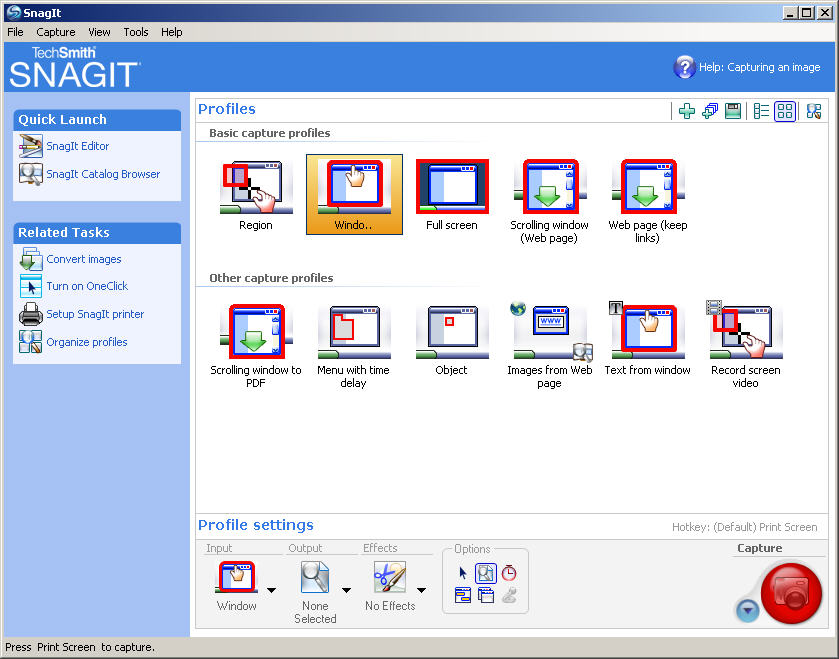This screenshot has height=659, width=839.
Task: Open the Output dropdown arrow
Action: tap(346, 590)
